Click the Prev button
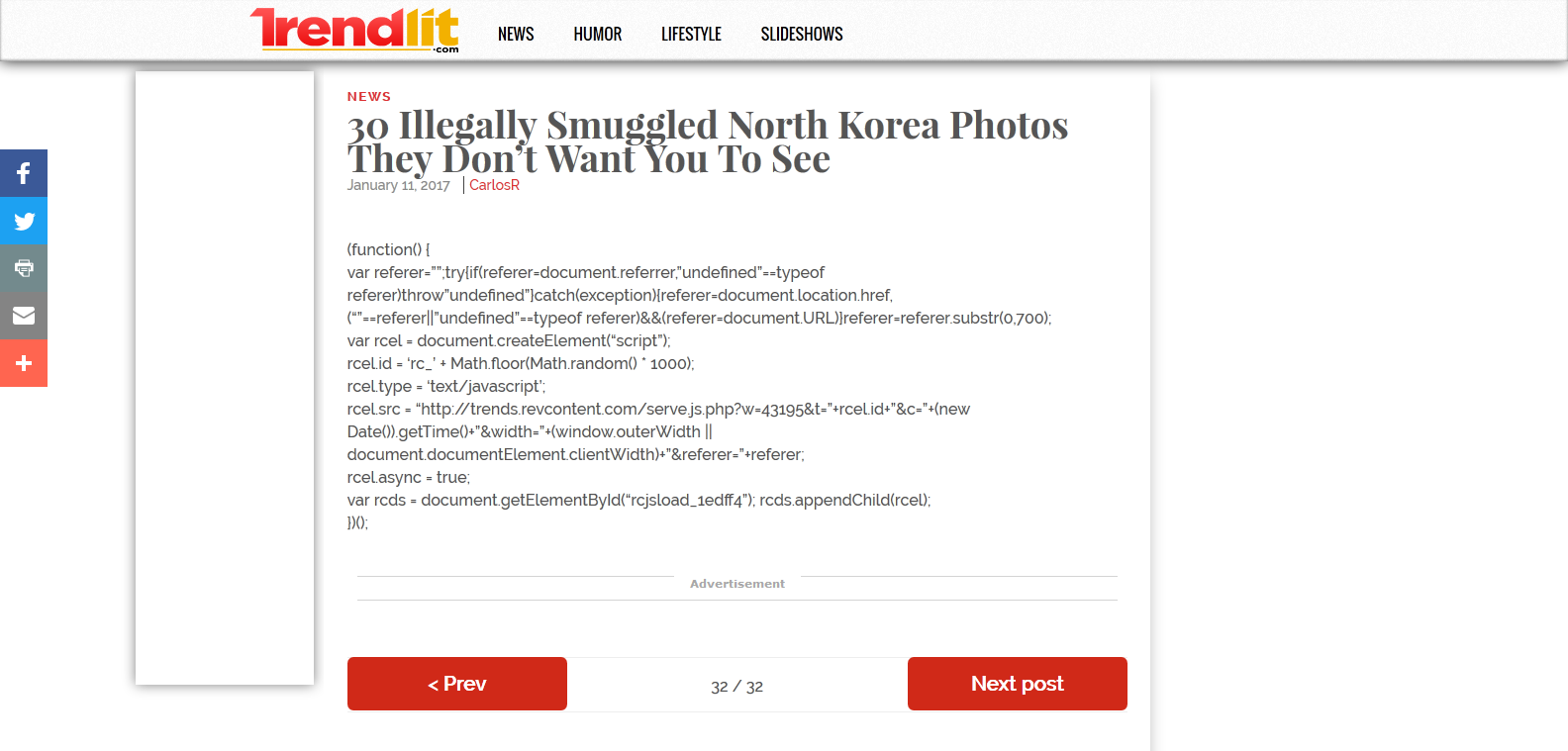 pos(457,684)
